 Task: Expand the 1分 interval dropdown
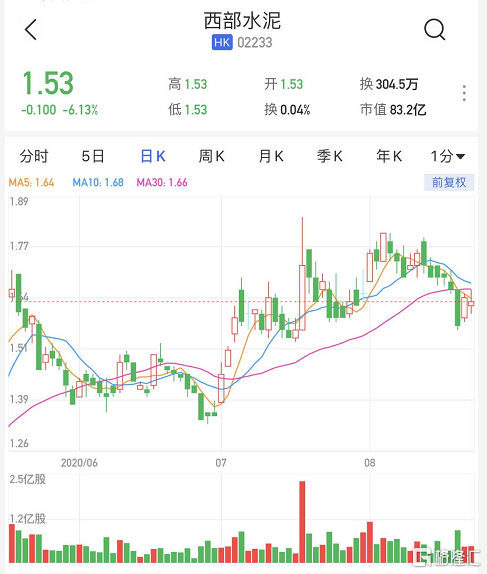(x=447, y=156)
